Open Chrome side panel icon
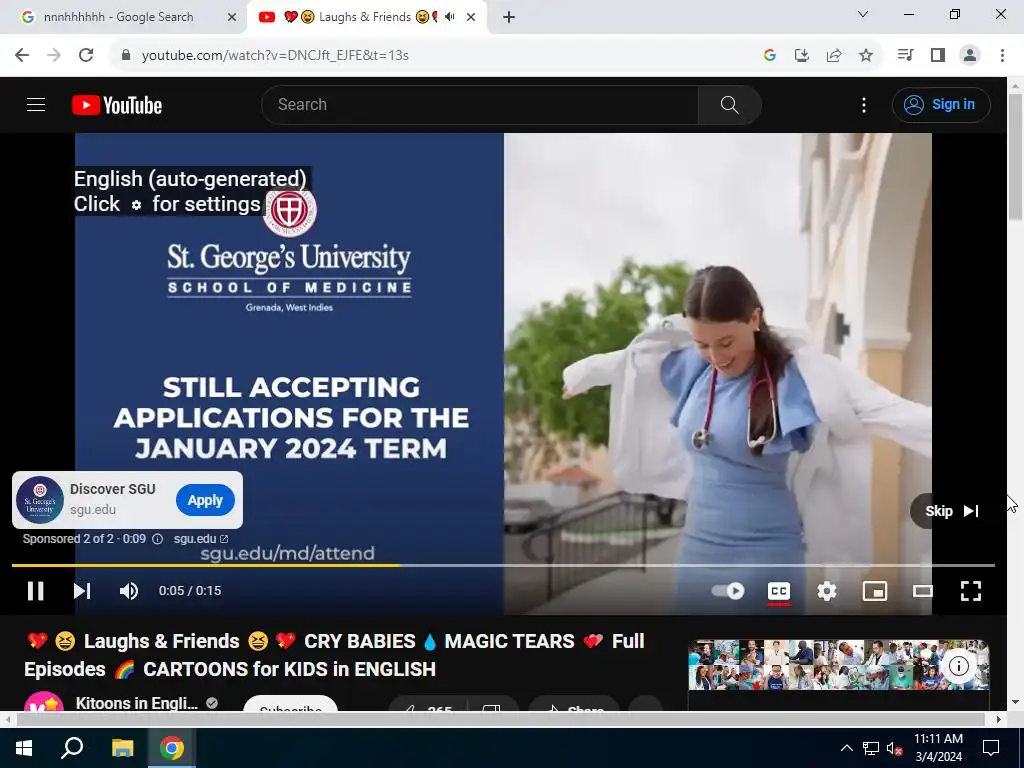This screenshot has width=1024, height=768. 938,55
